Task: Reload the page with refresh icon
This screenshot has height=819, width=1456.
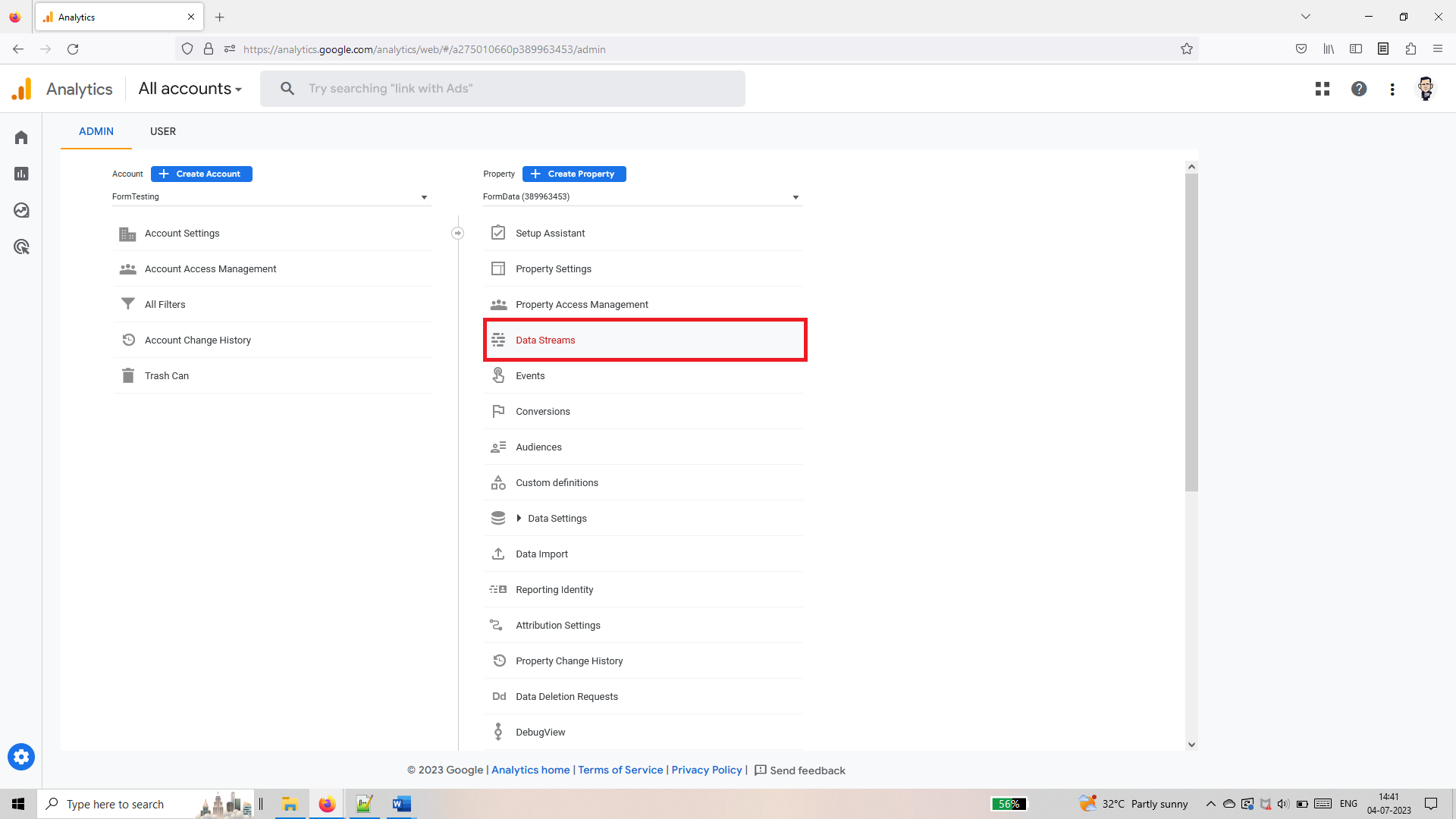Action: (x=73, y=49)
